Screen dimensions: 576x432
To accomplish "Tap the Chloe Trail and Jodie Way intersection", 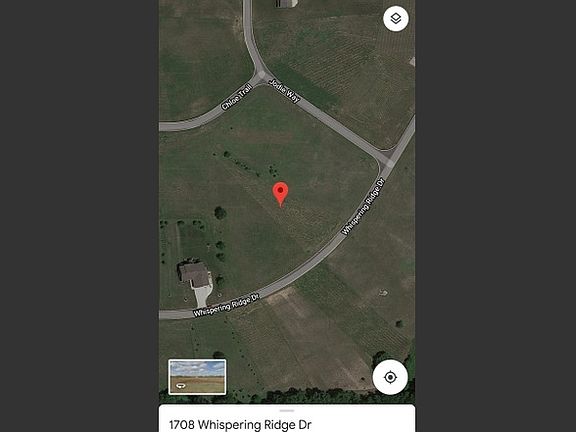I will tap(261, 75).
